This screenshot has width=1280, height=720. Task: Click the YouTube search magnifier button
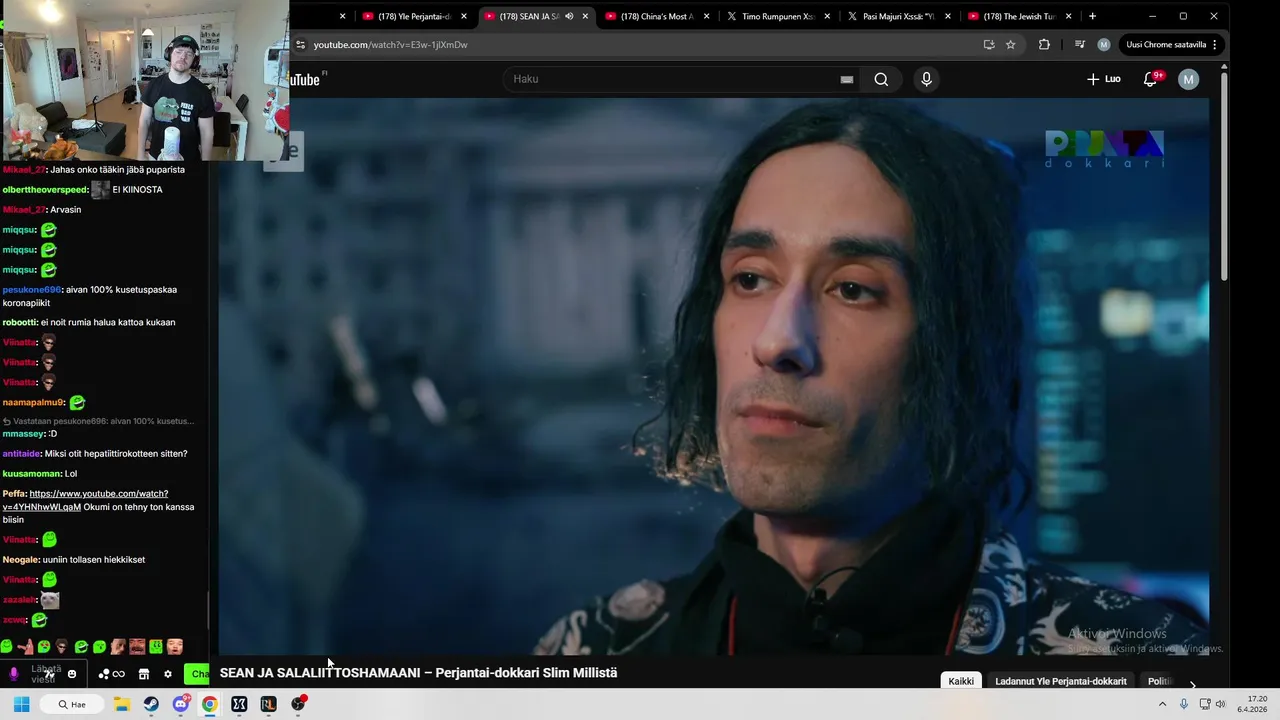coord(881,79)
